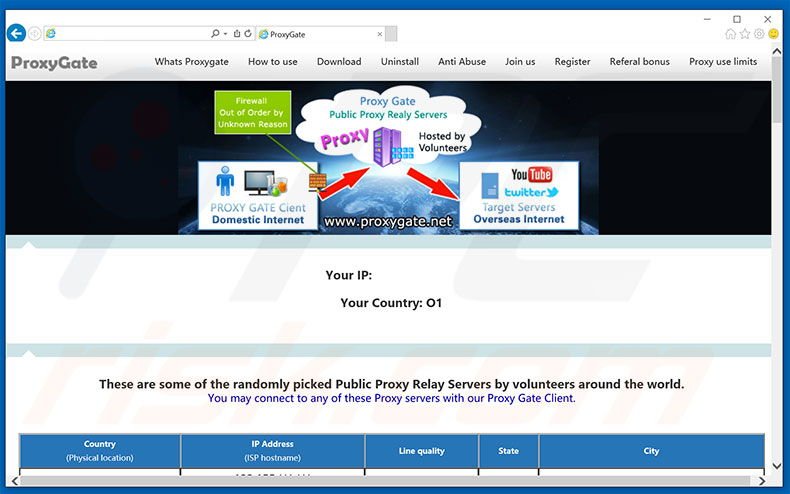Click the vertical scrollbar up arrow
The image size is (790, 494).
(x=777, y=51)
